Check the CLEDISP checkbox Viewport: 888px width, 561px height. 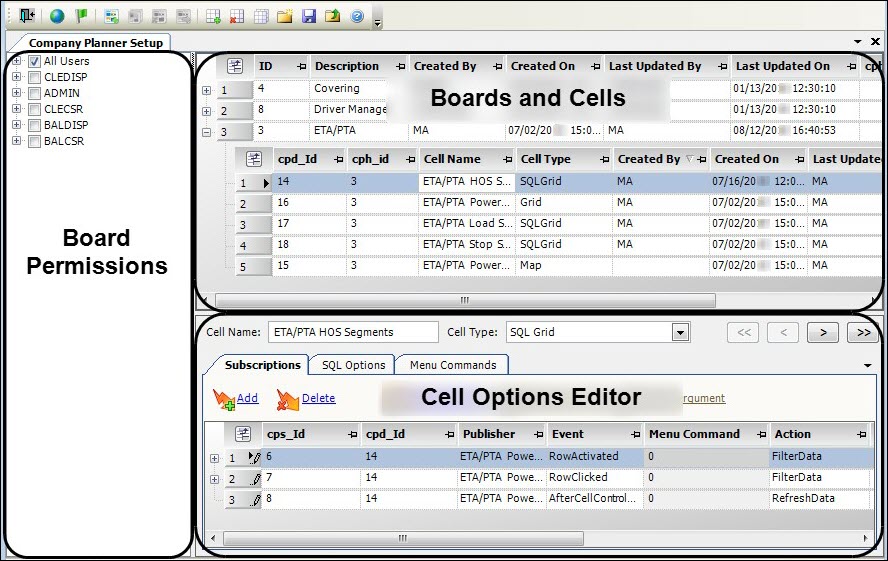click(35, 78)
